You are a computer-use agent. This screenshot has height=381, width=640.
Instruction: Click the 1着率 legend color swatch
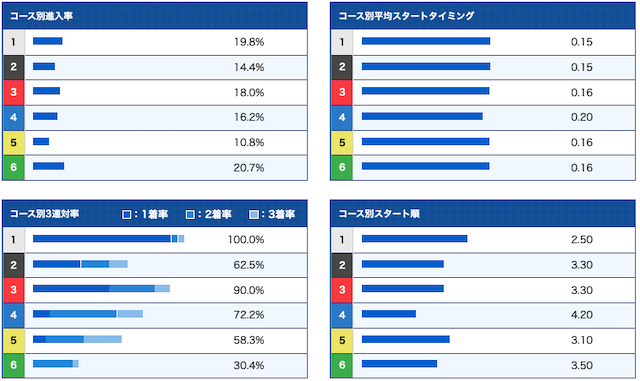pos(127,214)
